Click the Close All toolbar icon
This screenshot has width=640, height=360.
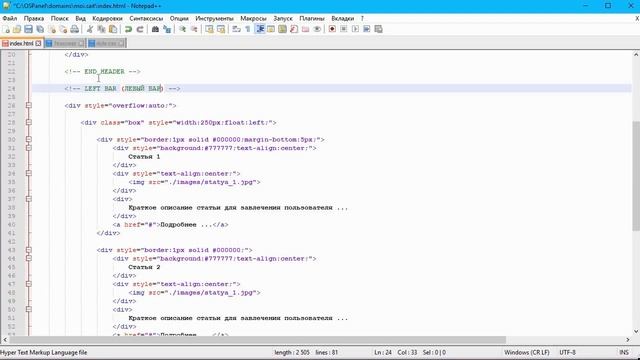pyautogui.click(x=63, y=29)
